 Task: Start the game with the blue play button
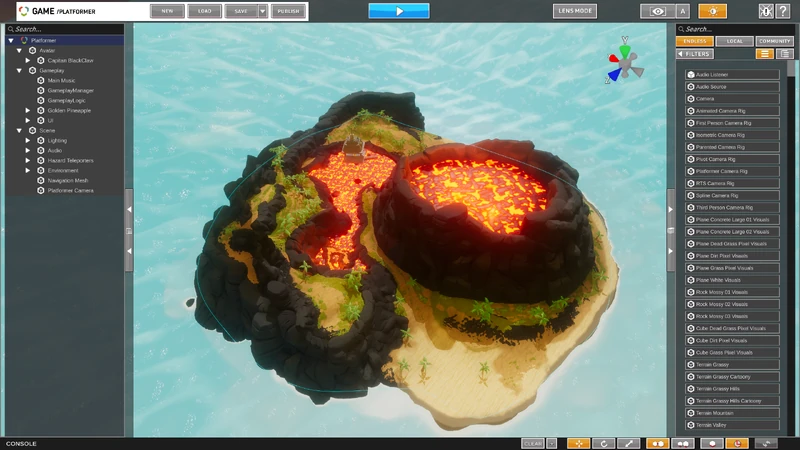(x=399, y=11)
